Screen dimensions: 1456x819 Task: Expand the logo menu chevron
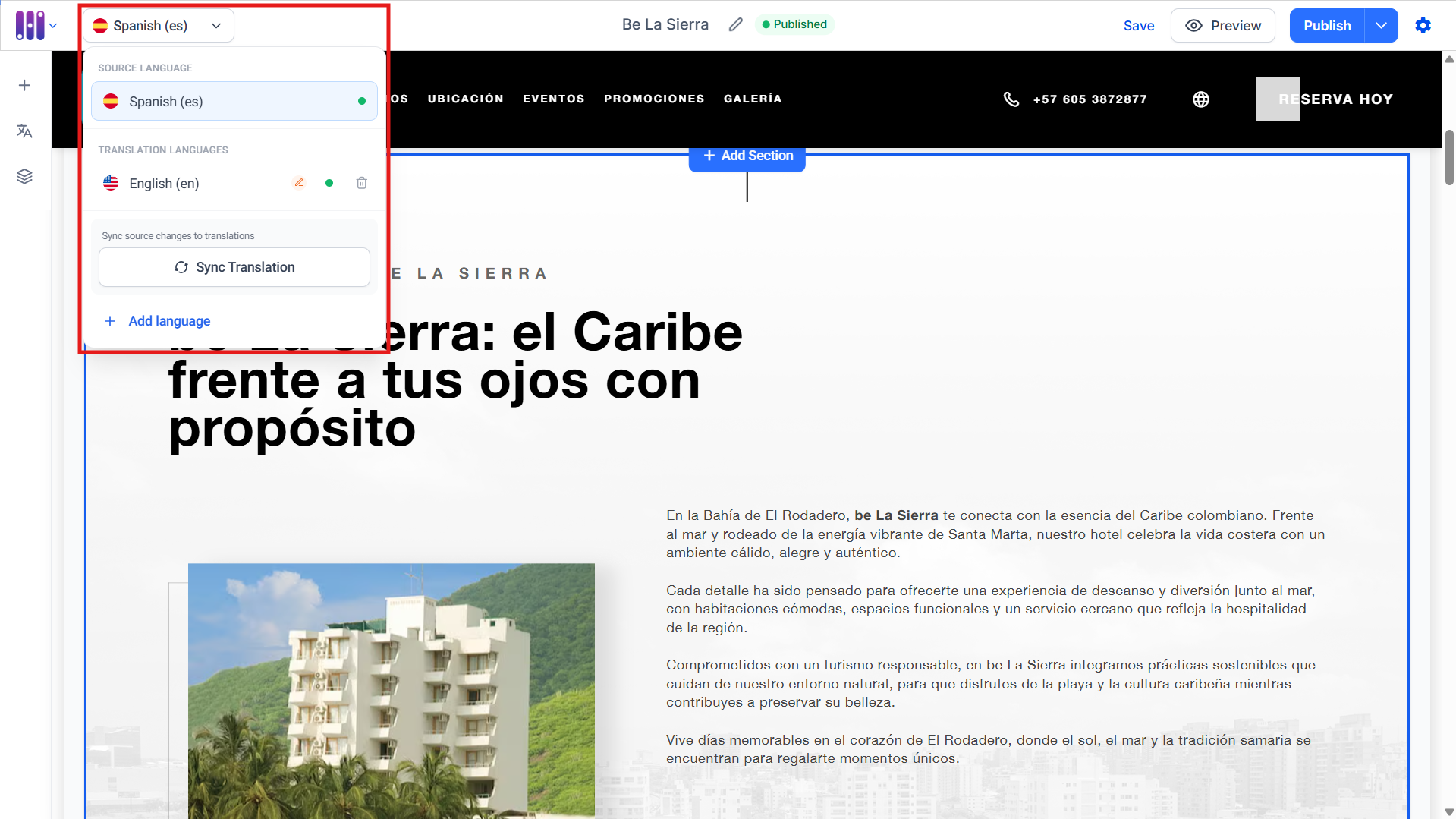(x=53, y=25)
